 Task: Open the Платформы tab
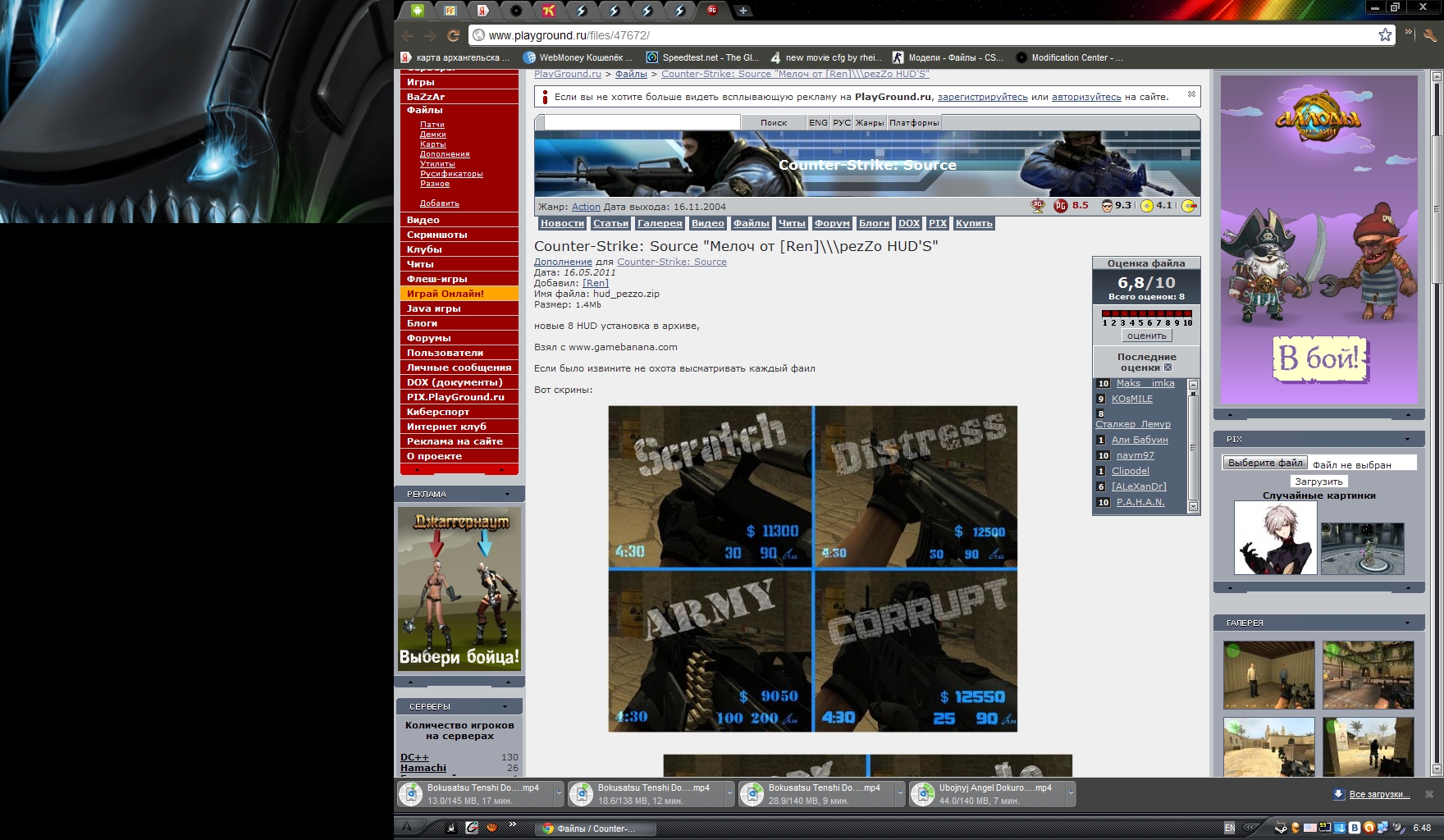(x=914, y=122)
